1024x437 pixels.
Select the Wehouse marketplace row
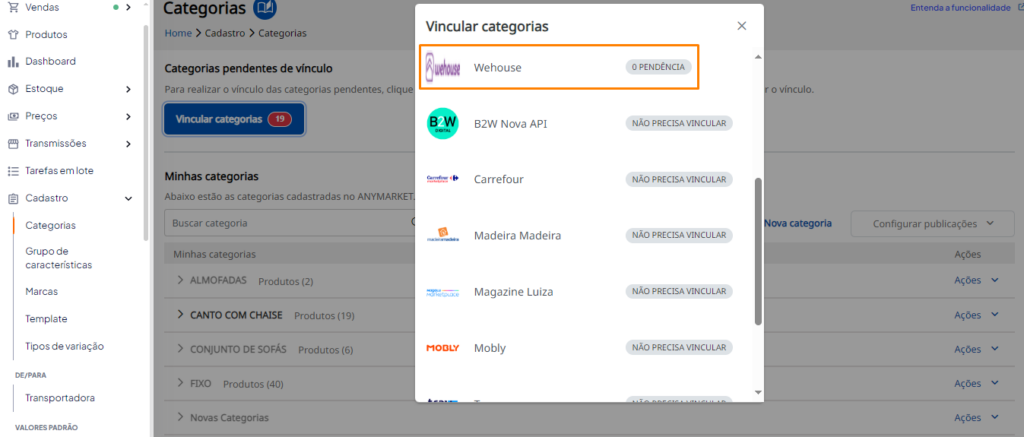pos(559,67)
